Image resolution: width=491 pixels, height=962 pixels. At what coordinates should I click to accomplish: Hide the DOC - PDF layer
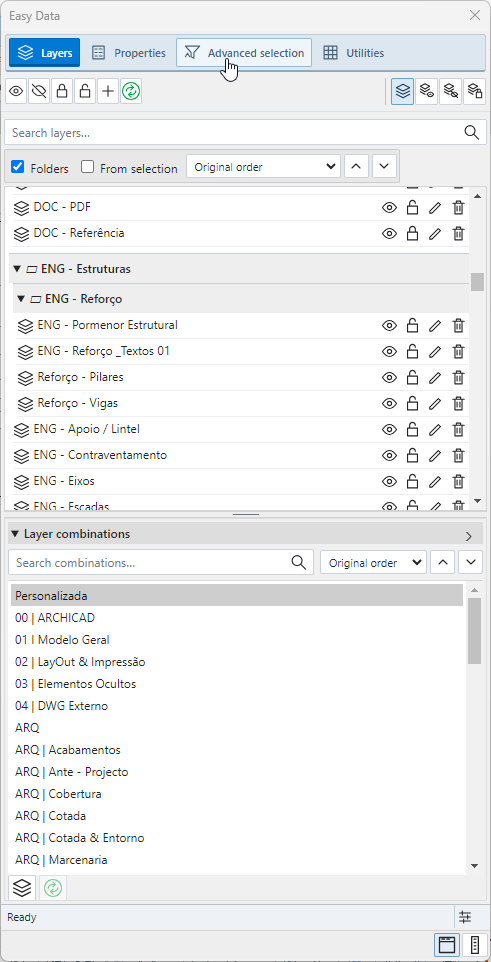point(389,208)
